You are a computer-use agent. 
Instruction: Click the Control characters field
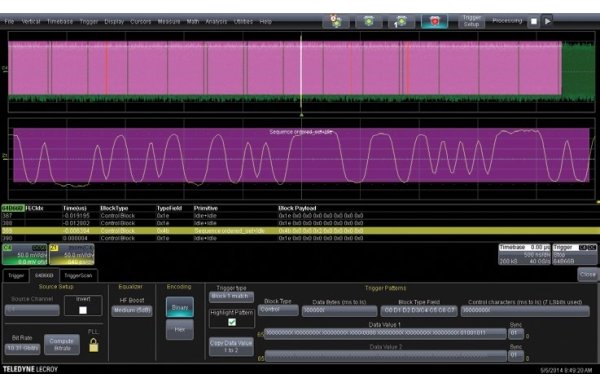(x=525, y=311)
